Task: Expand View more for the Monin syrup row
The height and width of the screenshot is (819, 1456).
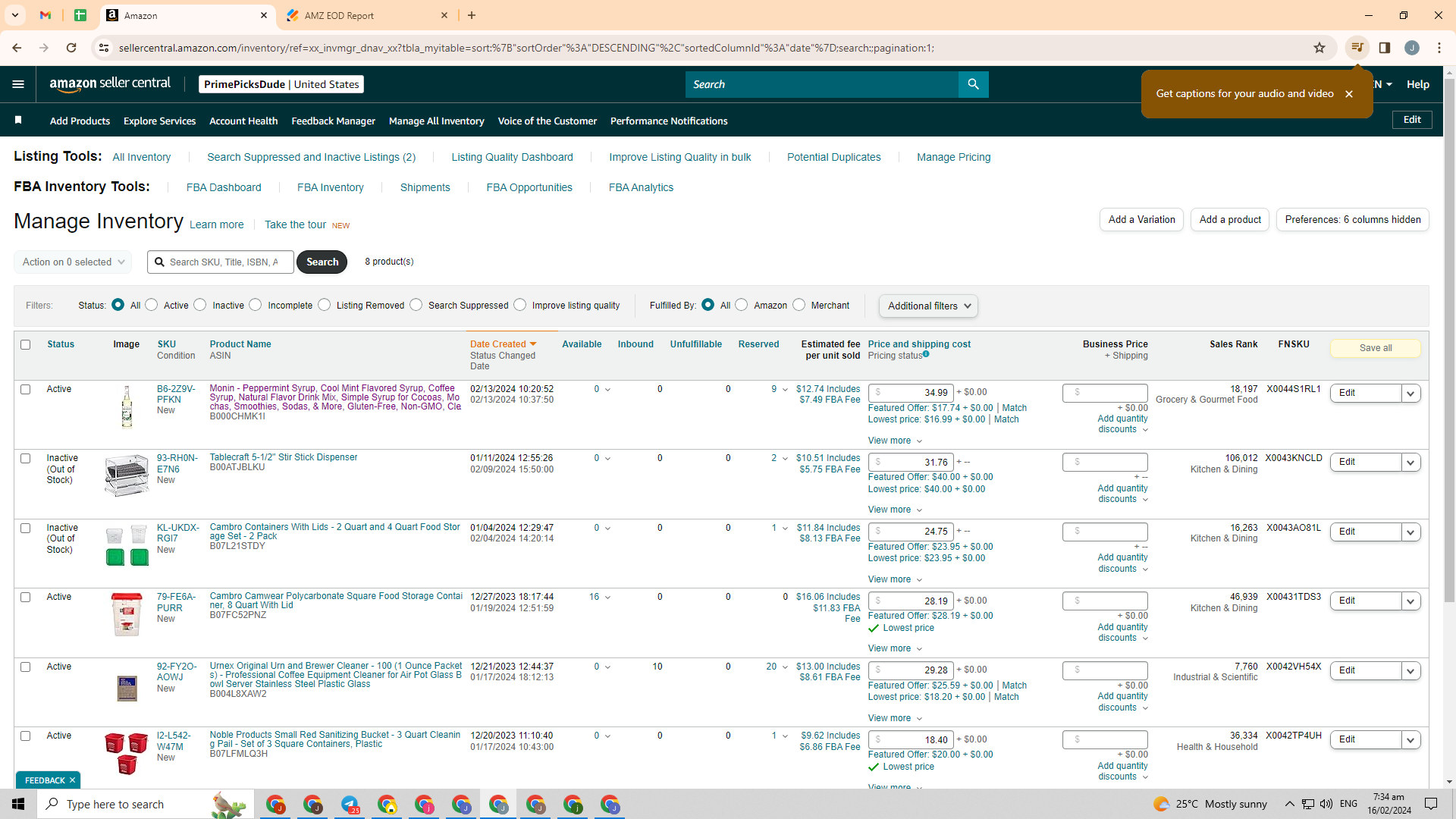Action: click(x=895, y=441)
